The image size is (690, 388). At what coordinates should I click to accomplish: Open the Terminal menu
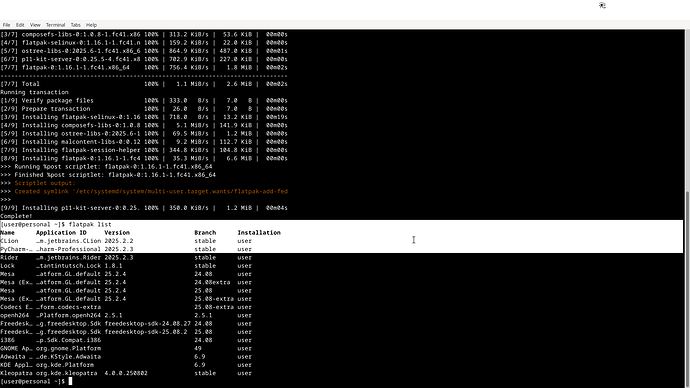pos(55,25)
